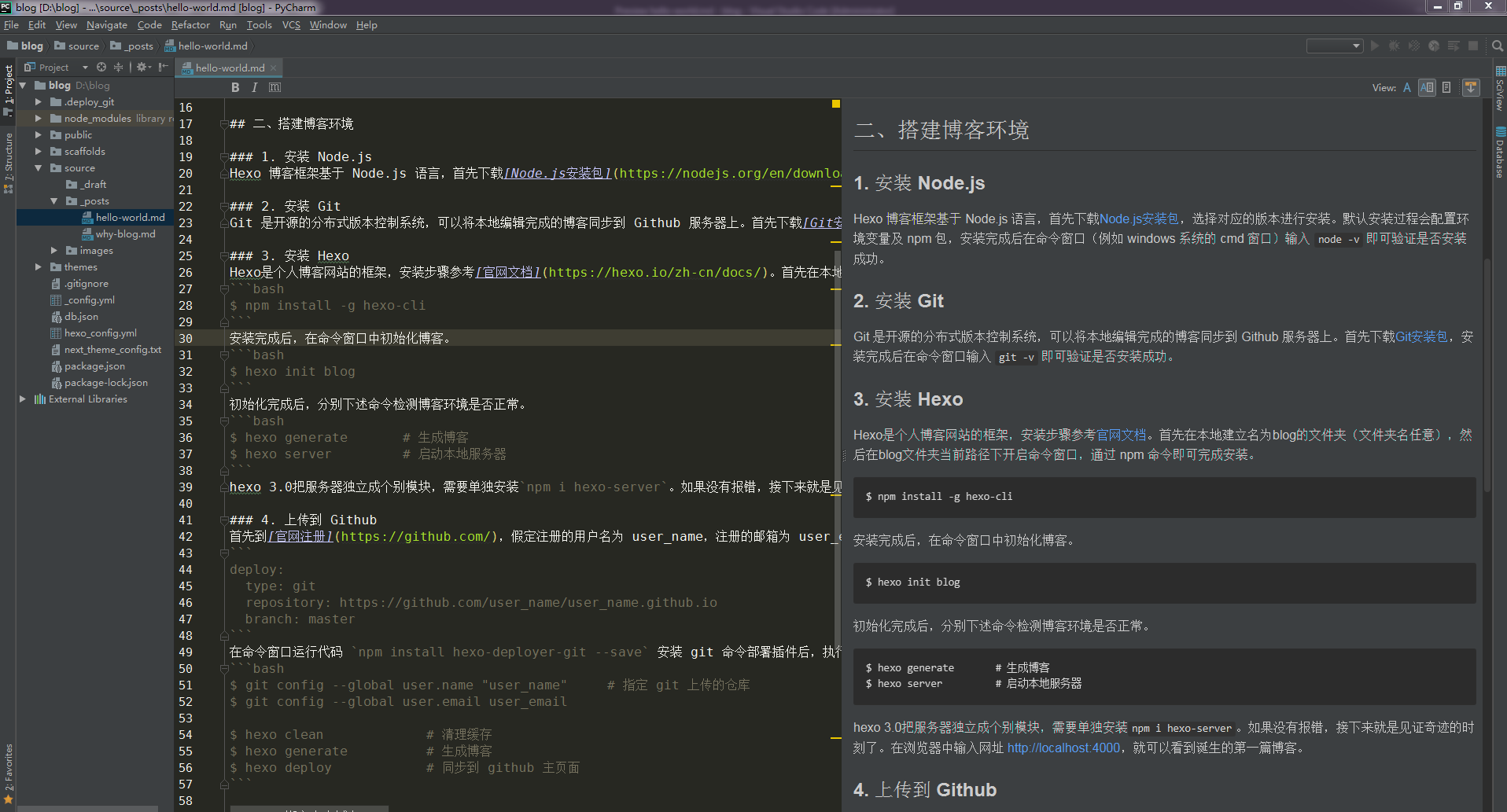
Task: Toggle auto-scroll preview button
Action: coord(1471,87)
